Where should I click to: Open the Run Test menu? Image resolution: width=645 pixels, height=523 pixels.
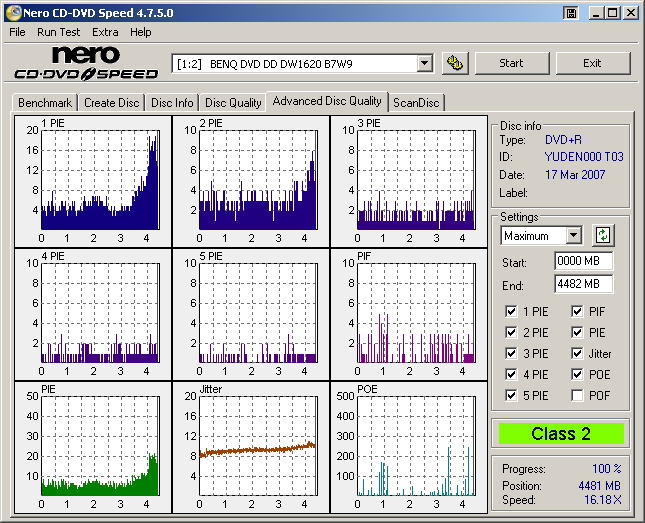(59, 32)
